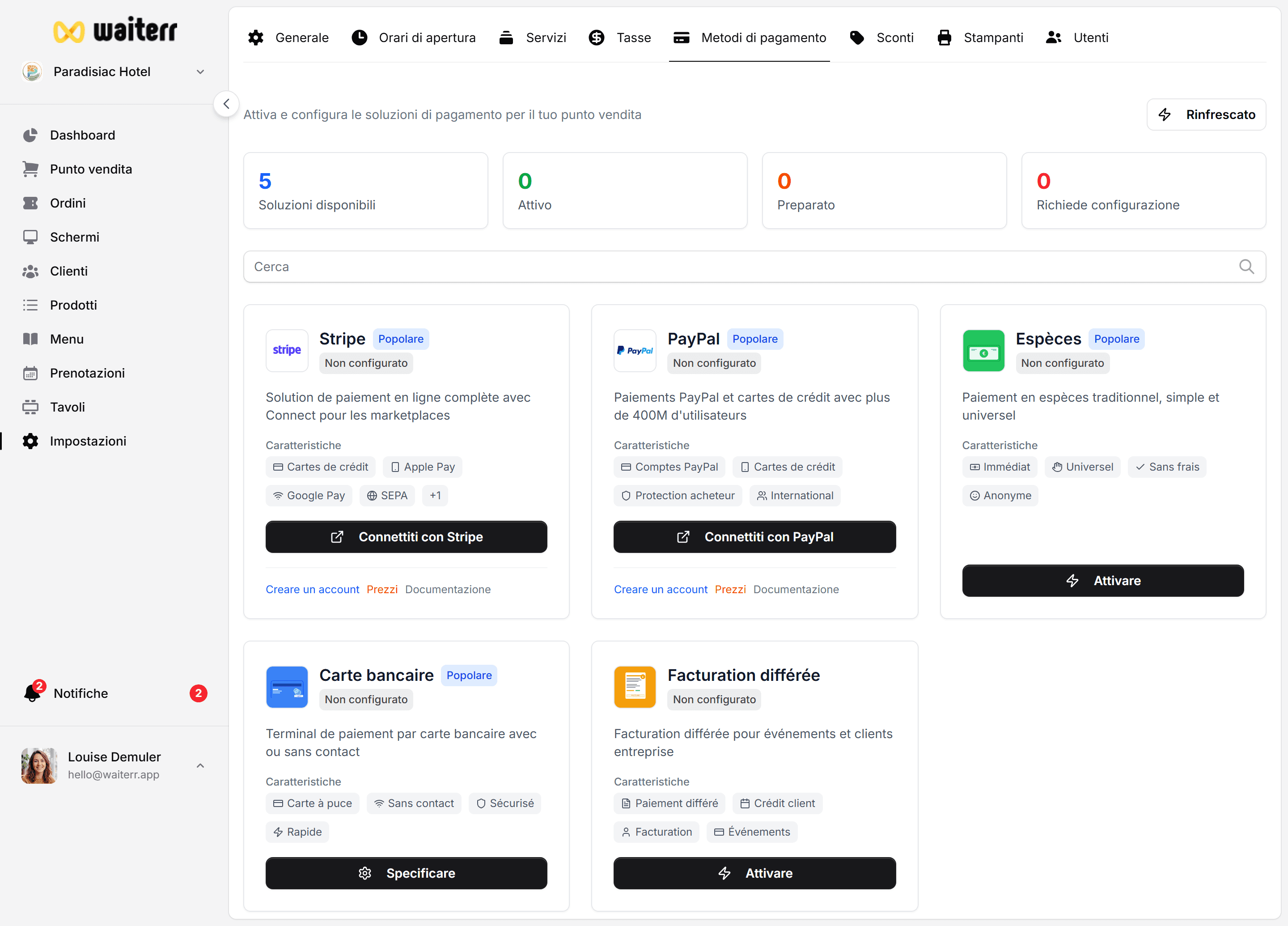Open Stripe's Creare un account link
1288x926 pixels.
click(x=312, y=590)
